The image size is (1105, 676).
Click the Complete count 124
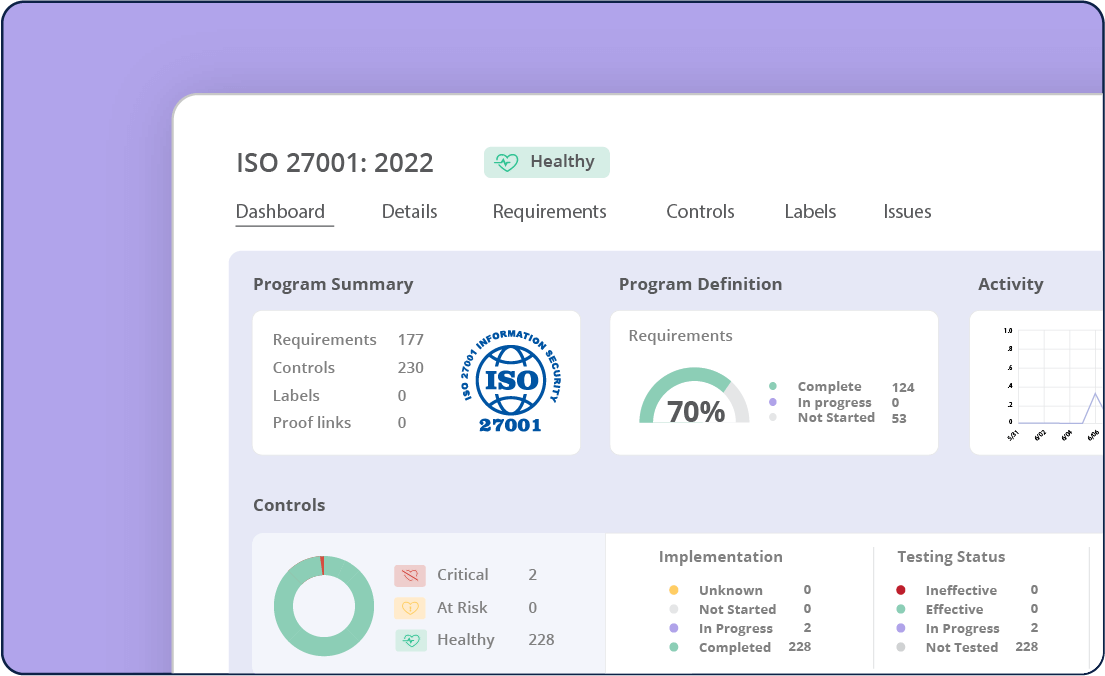coord(903,388)
